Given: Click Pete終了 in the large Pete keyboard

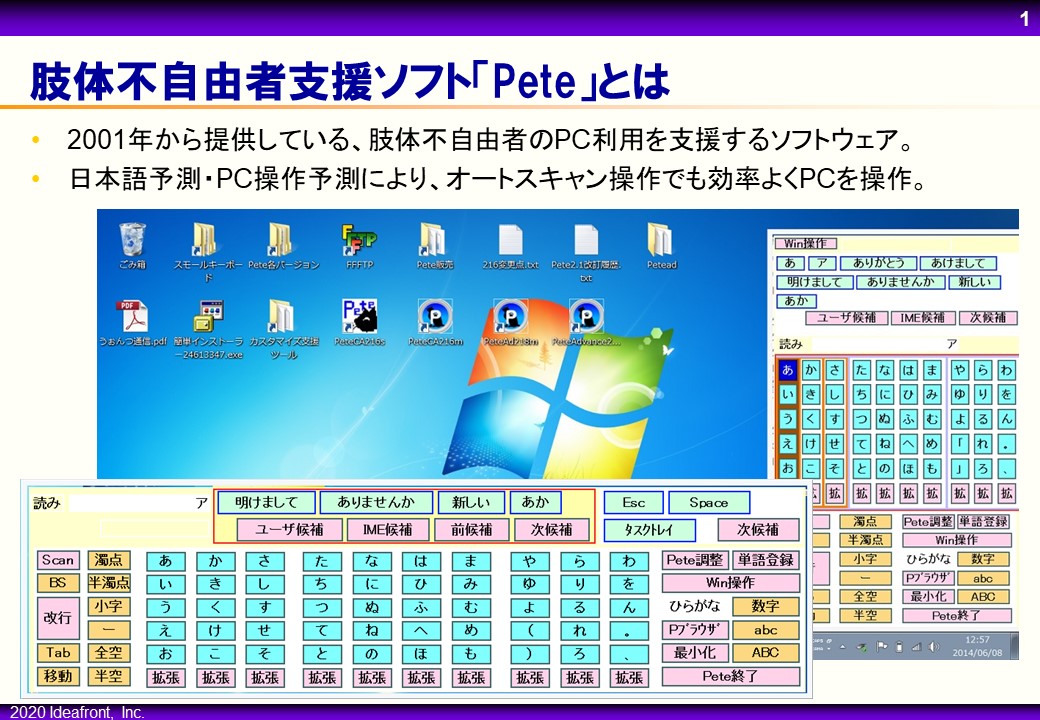Looking at the screenshot, I should click(x=730, y=676).
